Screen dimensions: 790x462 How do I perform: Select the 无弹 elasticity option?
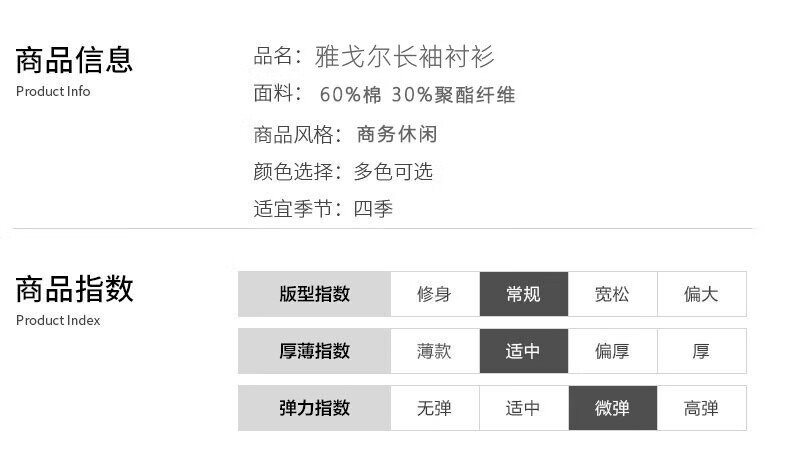(435, 408)
